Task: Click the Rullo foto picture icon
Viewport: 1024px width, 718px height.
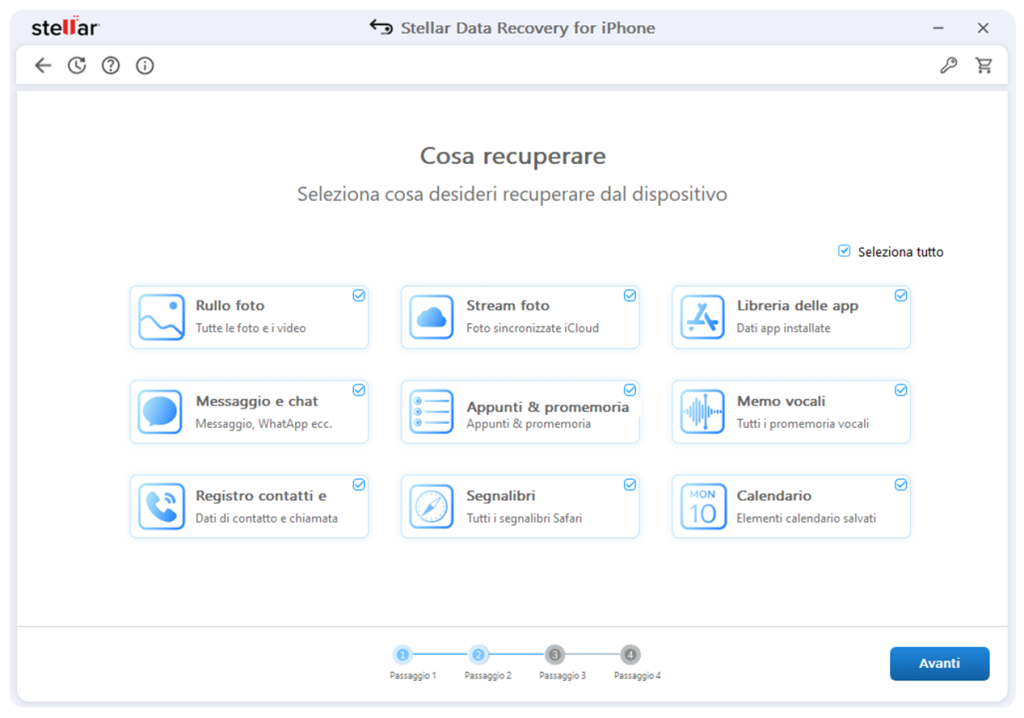Action: (161, 317)
